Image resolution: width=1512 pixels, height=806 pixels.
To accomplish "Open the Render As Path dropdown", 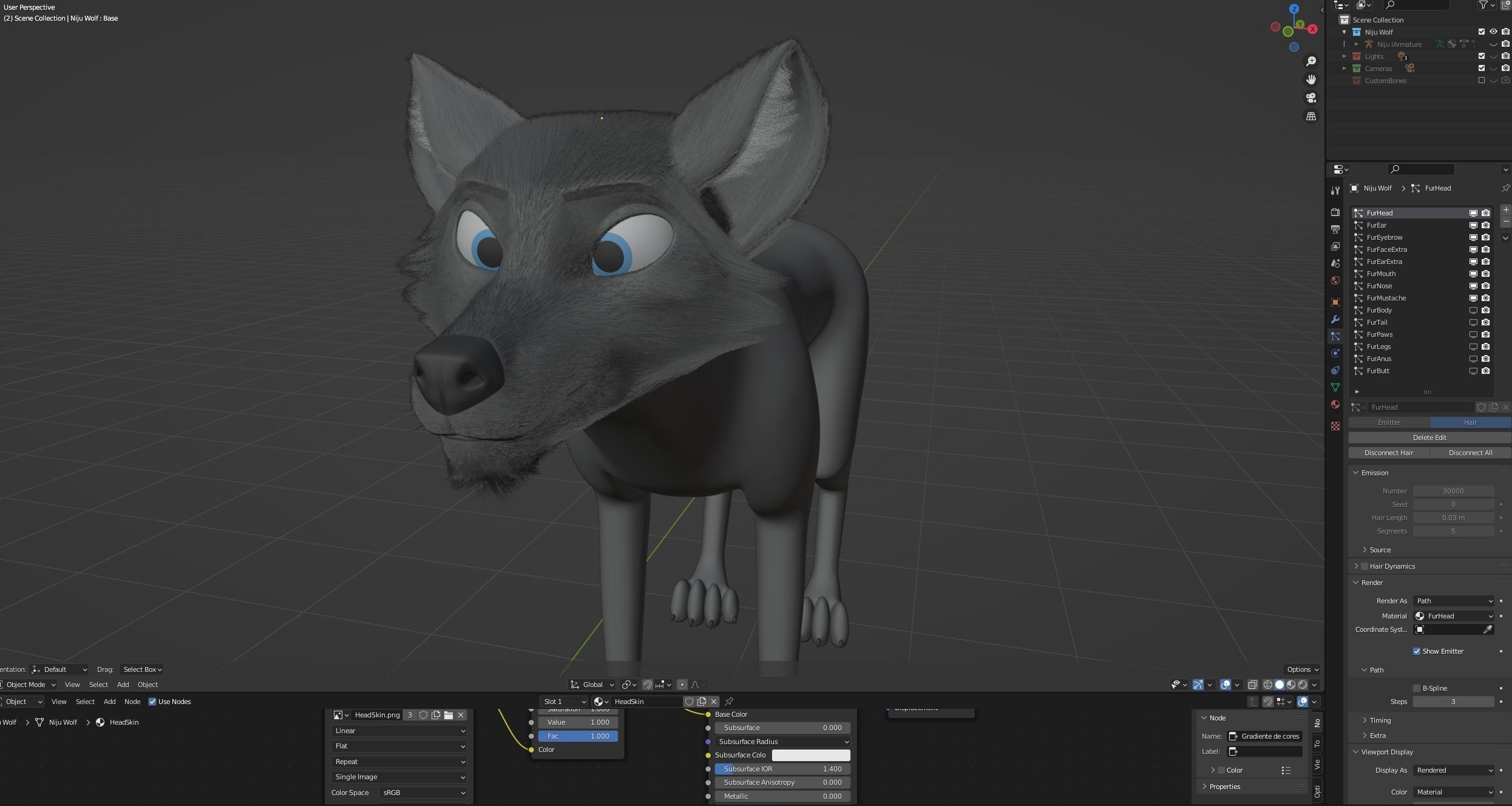I will 1454,601.
